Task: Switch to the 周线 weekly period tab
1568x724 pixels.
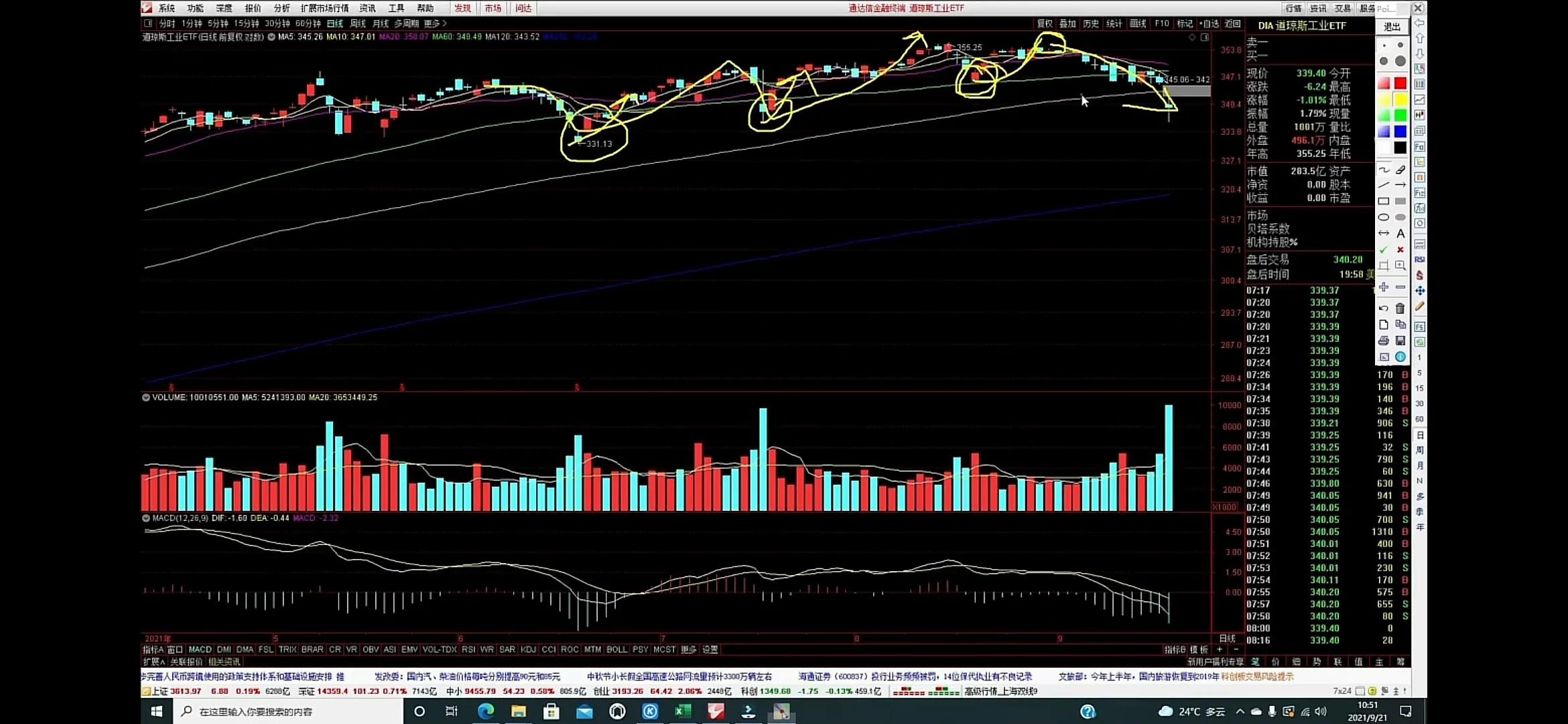Action: click(358, 23)
